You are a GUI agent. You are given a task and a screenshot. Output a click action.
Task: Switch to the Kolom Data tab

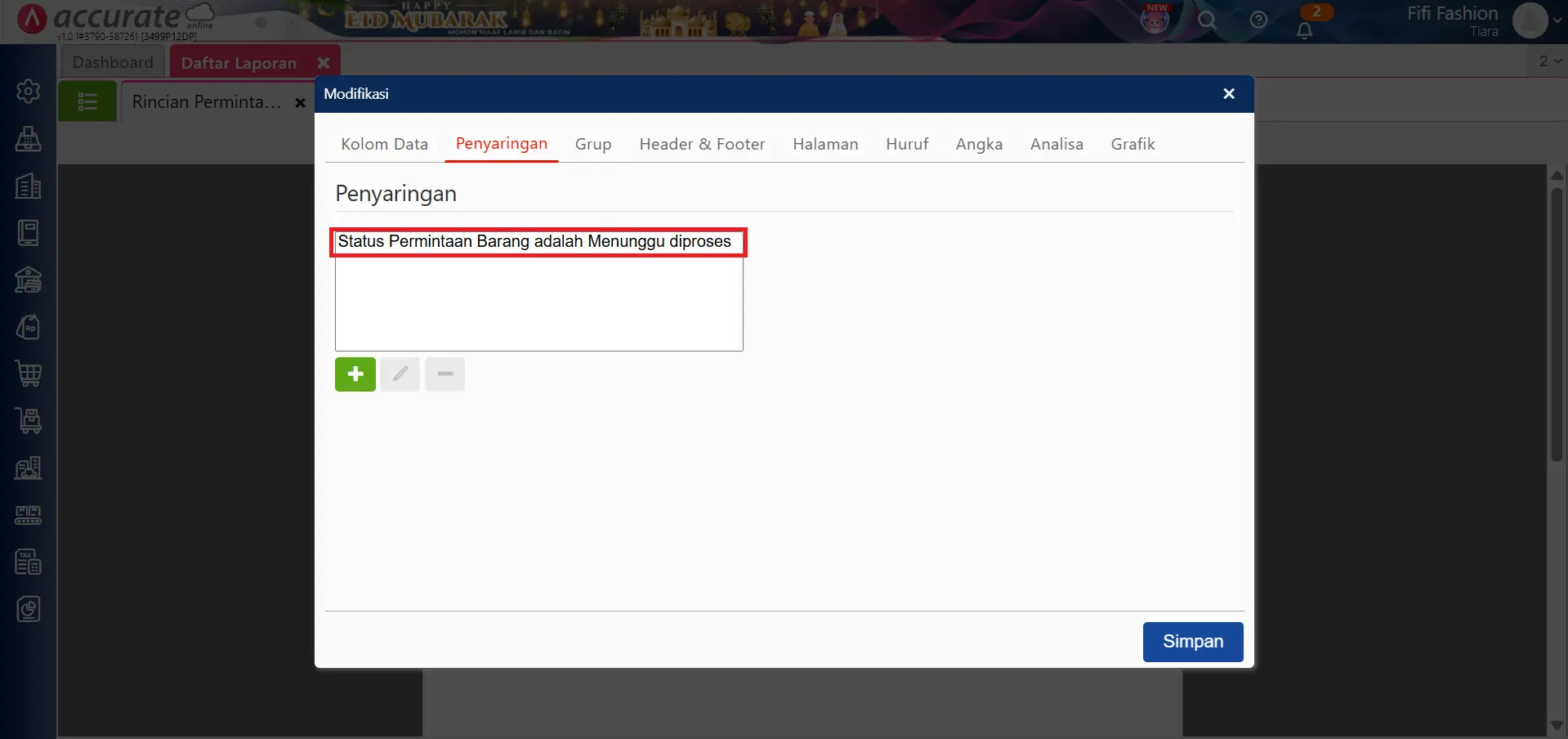(385, 144)
